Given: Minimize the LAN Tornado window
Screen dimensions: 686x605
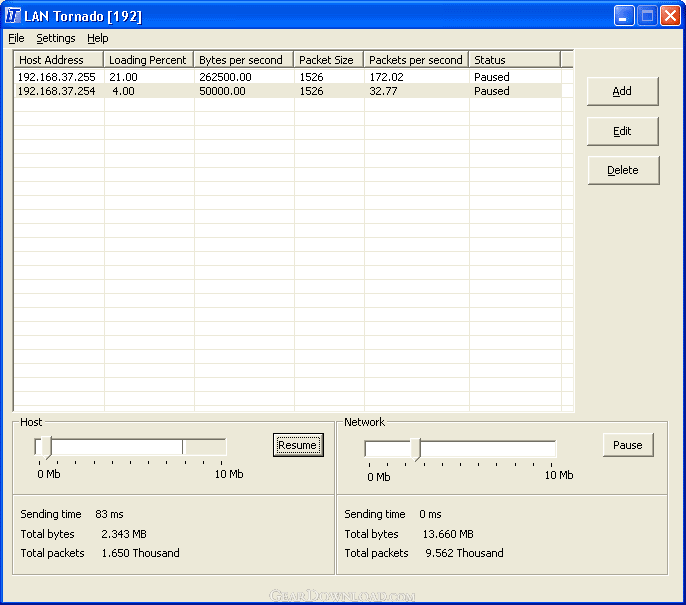Looking at the screenshot, I should pyautogui.click(x=624, y=16).
